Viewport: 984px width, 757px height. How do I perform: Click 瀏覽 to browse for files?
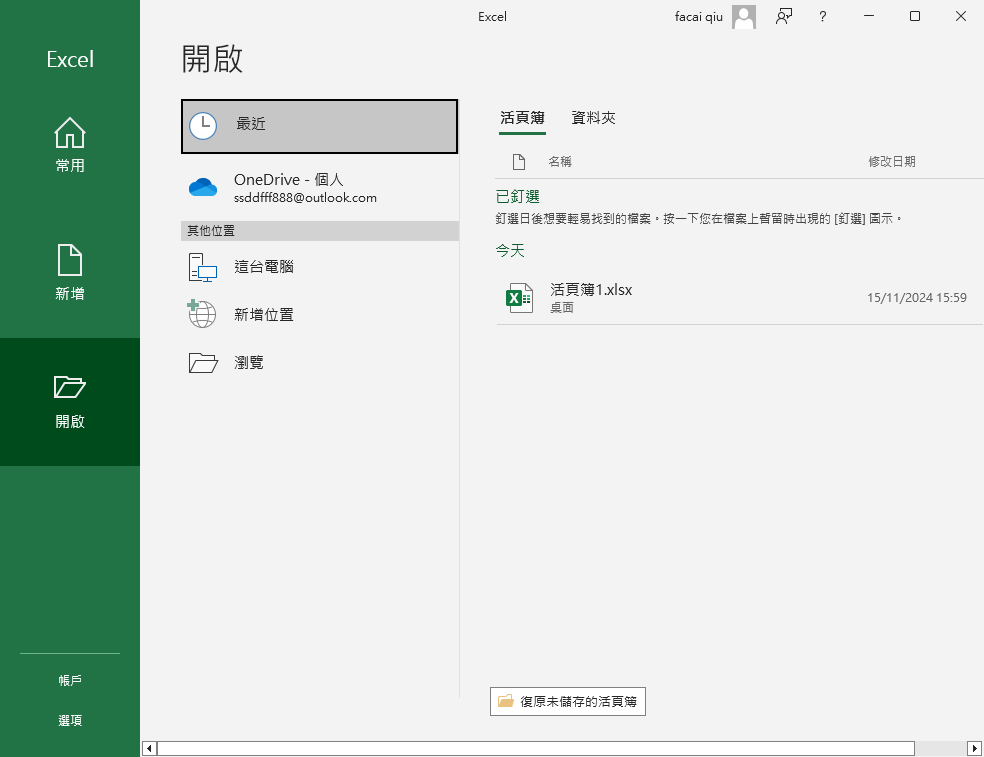[319, 362]
